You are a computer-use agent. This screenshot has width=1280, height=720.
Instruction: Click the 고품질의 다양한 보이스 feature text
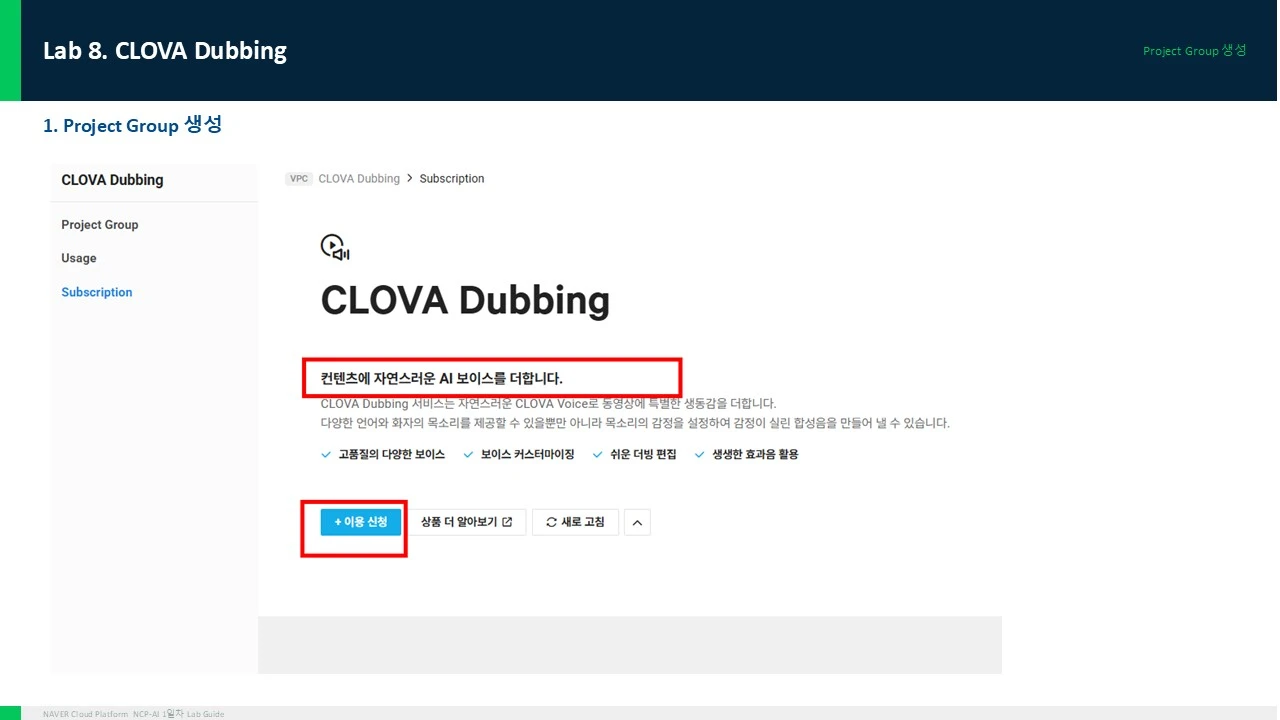[392, 454]
